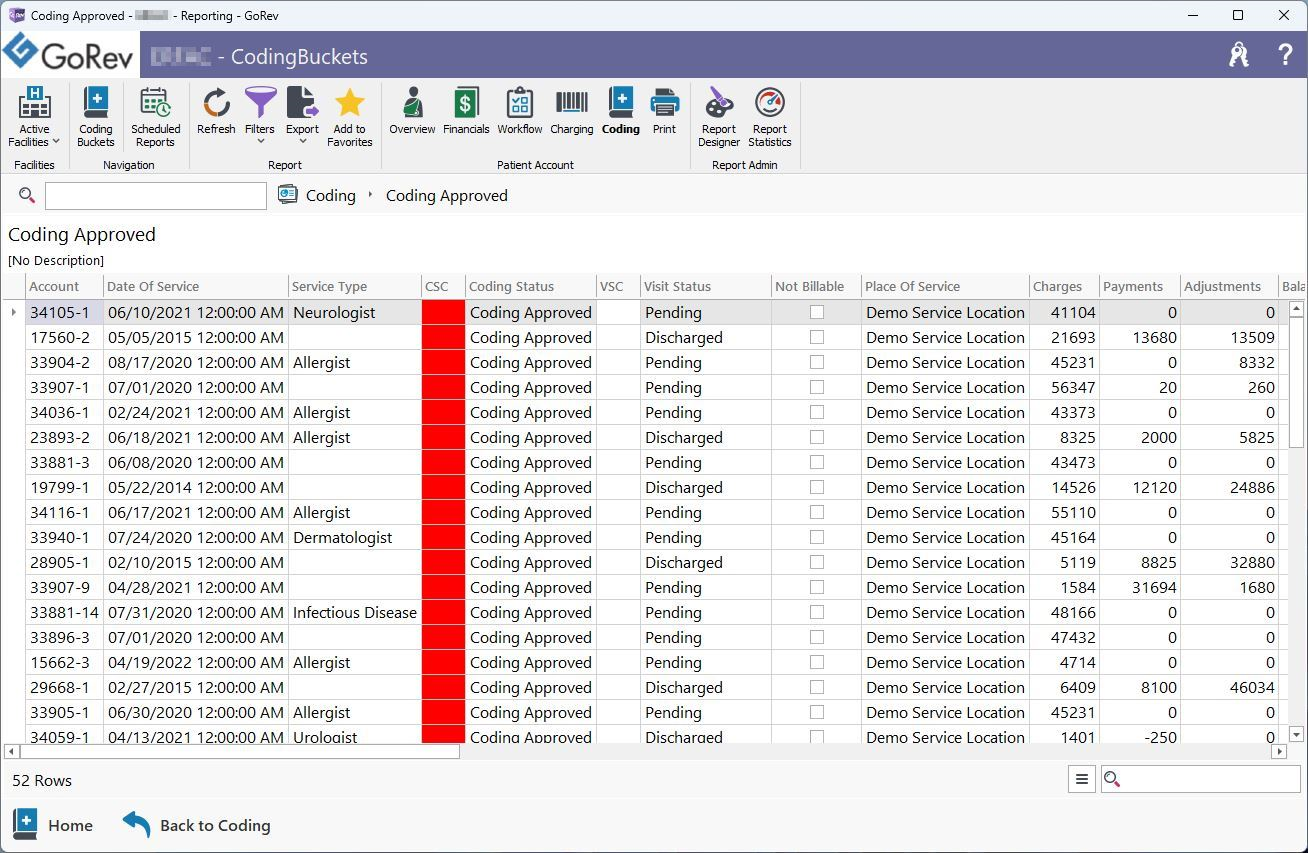1308x853 pixels.
Task: Toggle Not Billable for account 19799-1
Action: tap(817, 487)
